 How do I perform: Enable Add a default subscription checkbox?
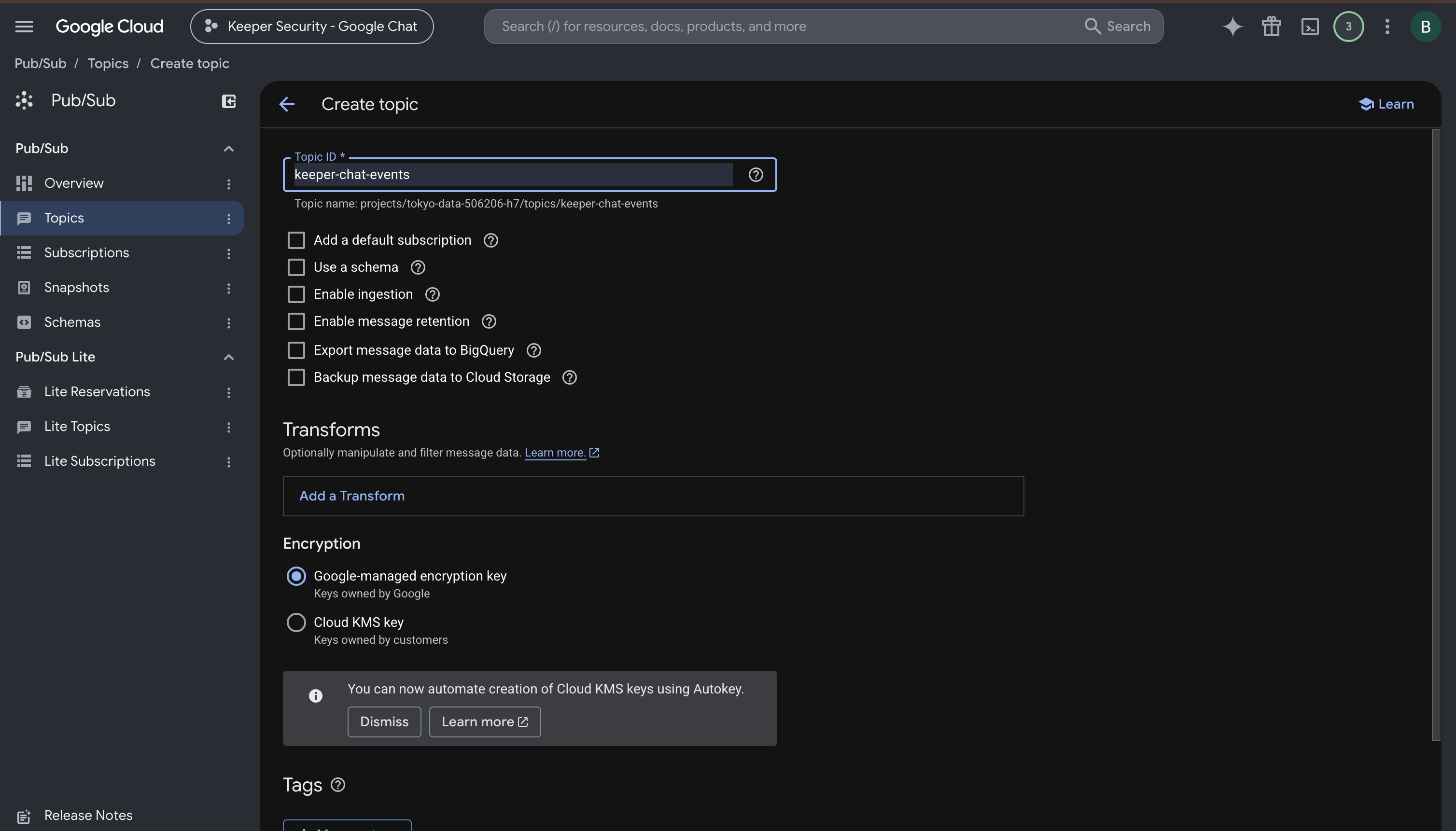point(296,240)
